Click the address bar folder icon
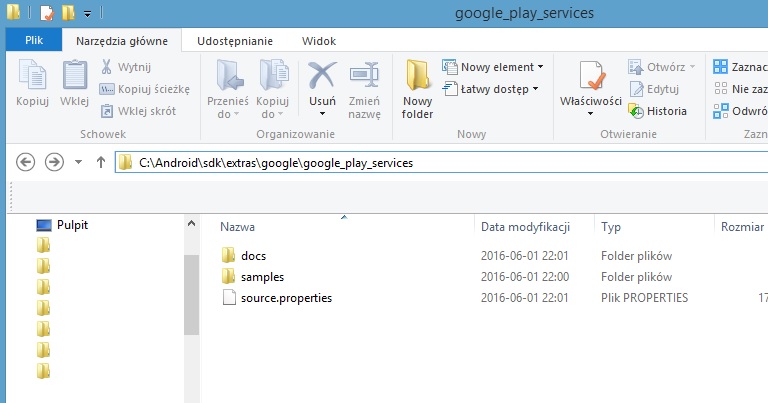768x403 pixels. point(126,163)
